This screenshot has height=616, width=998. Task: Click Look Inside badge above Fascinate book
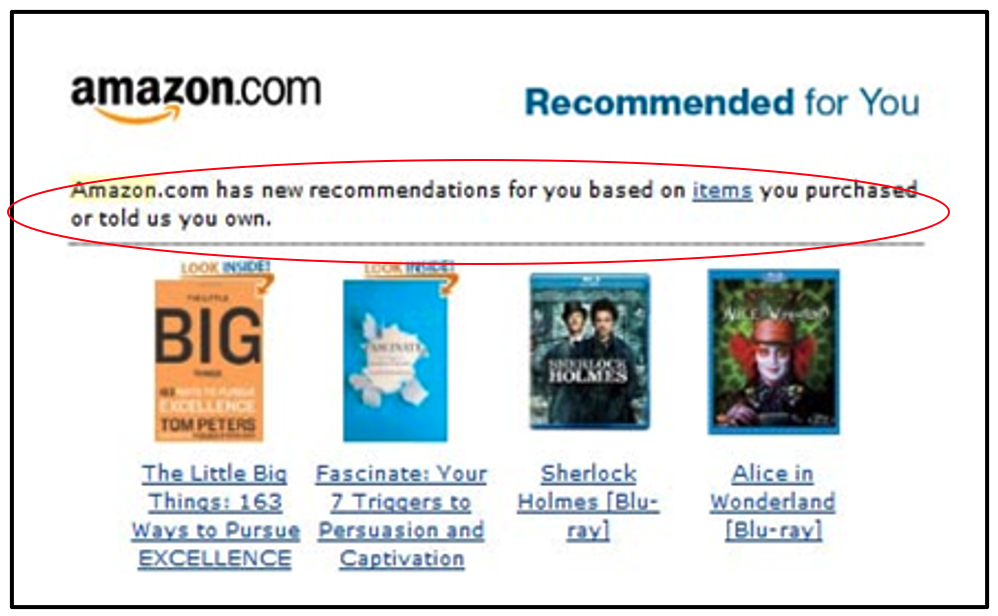pyautogui.click(x=409, y=267)
